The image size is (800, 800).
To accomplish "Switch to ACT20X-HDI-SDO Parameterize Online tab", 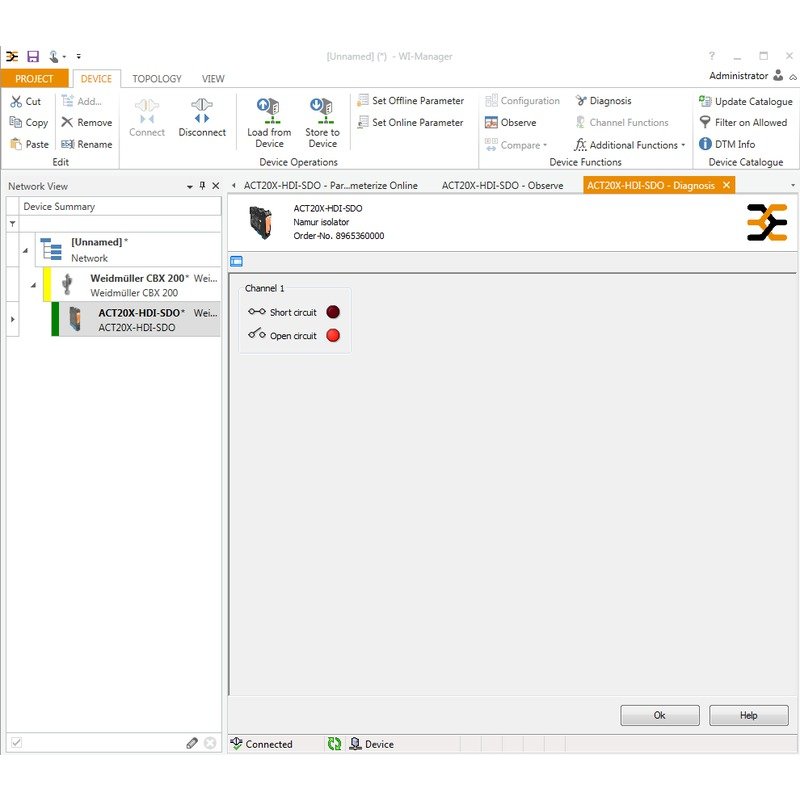I will coord(331,186).
